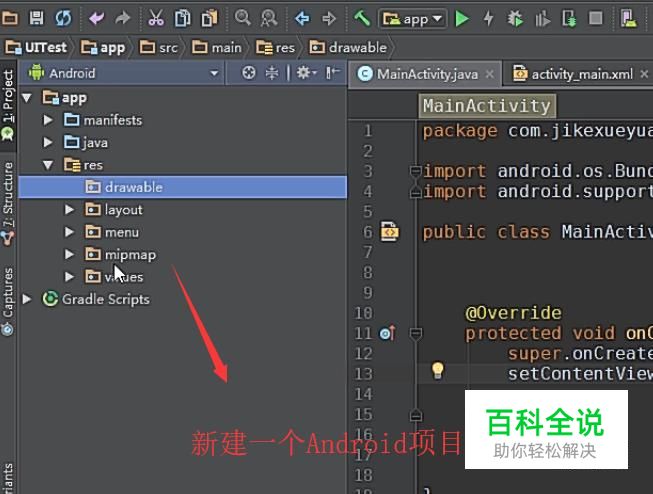Select drawable in the breadcrumb bar
Image resolution: width=653 pixels, height=494 pixels.
(x=348, y=47)
